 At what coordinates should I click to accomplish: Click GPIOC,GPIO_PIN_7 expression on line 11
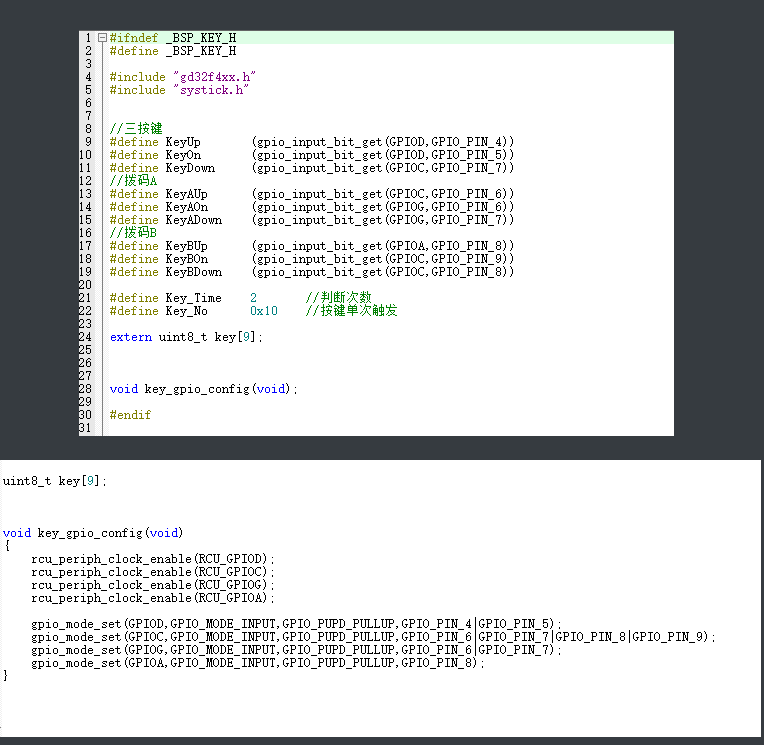(445, 168)
